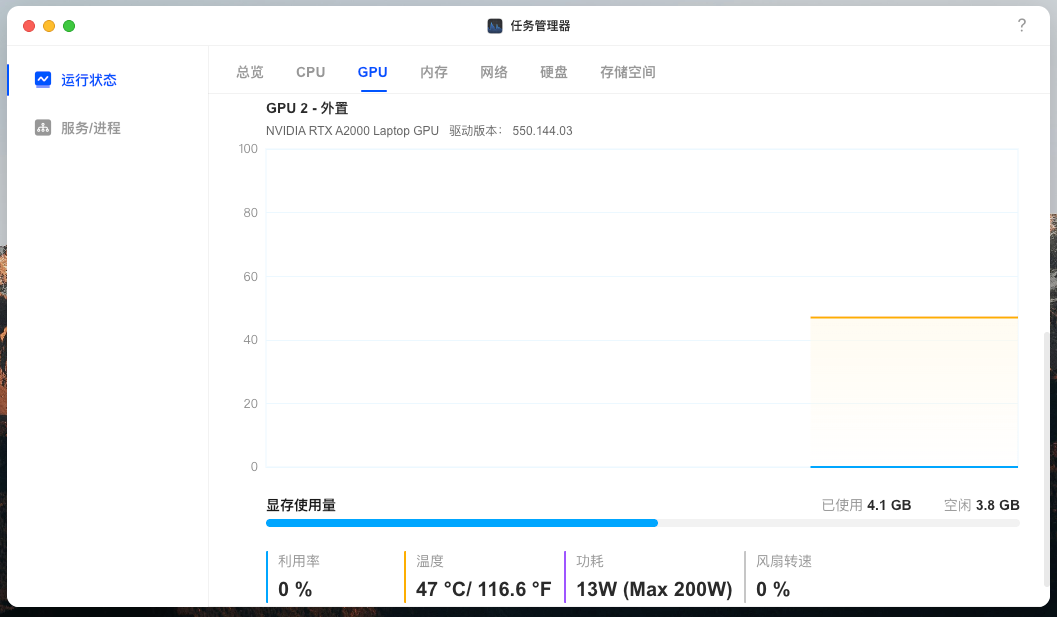Open help via the question mark icon
The width and height of the screenshot is (1057, 617).
[1021, 26]
